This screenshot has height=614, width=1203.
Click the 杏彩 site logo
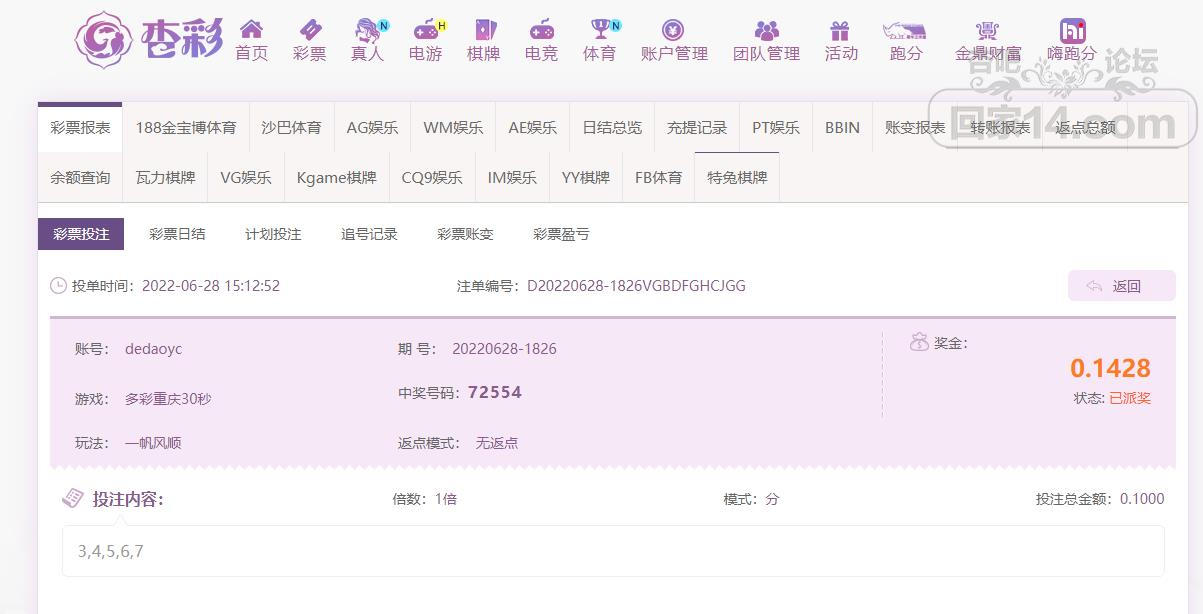pyautogui.click(x=148, y=38)
